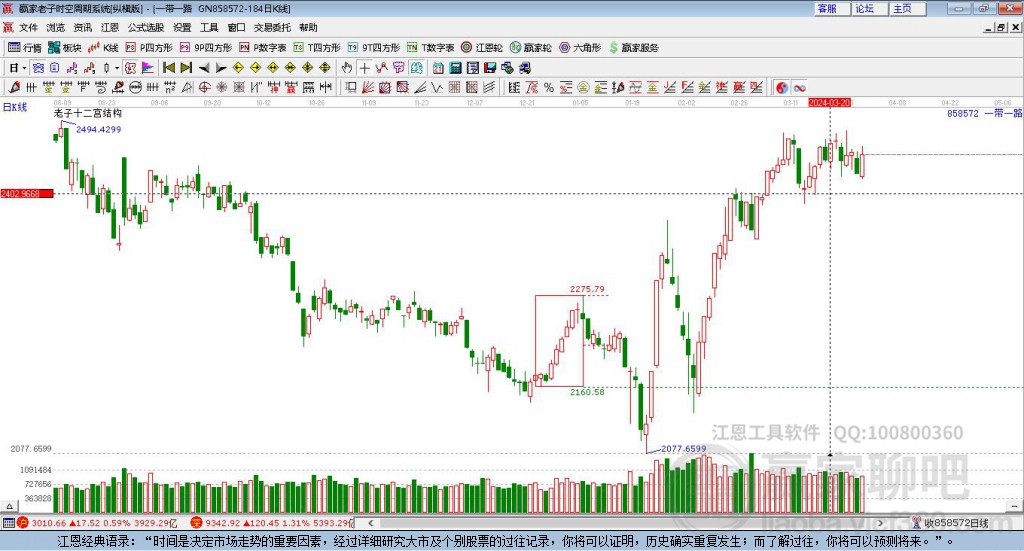Screen dimensions: 1024x551
Task: Launch the 江恩轮 Gann wheel
Action: tap(482, 48)
